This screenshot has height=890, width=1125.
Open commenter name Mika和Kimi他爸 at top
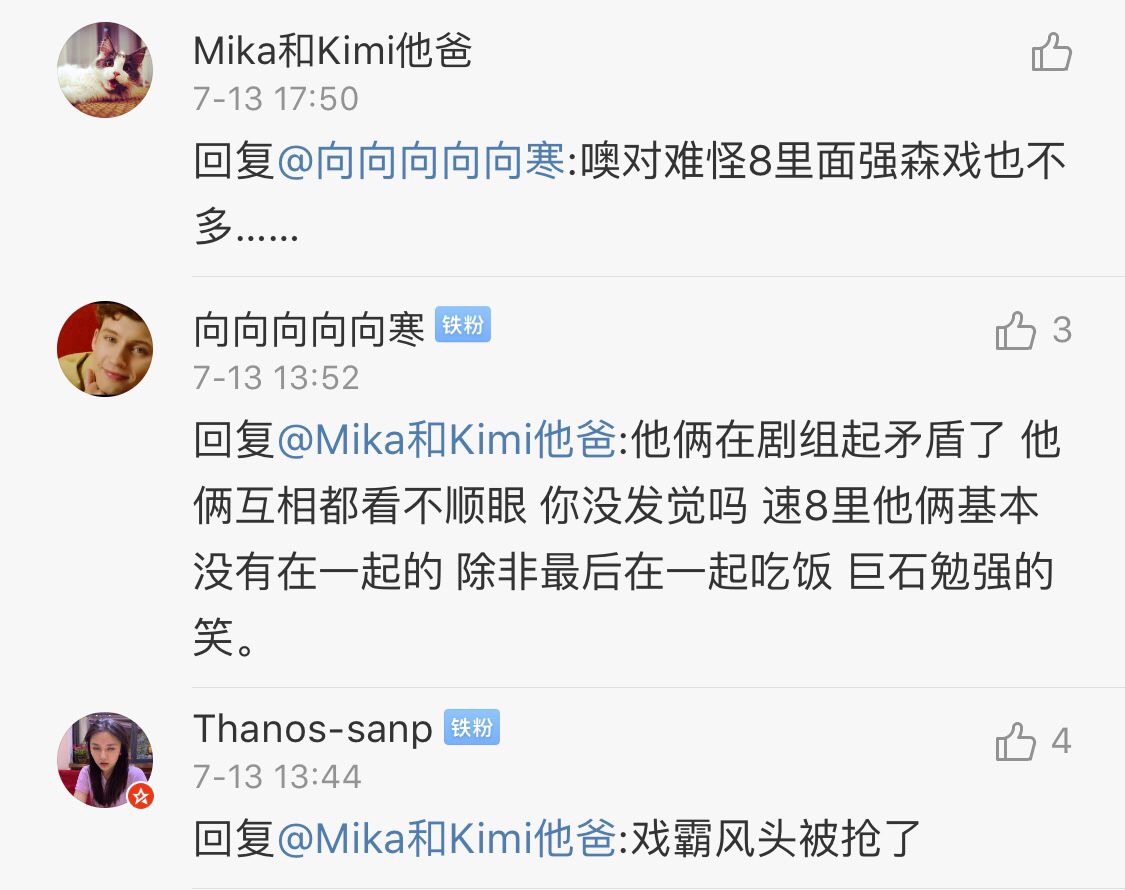point(332,50)
